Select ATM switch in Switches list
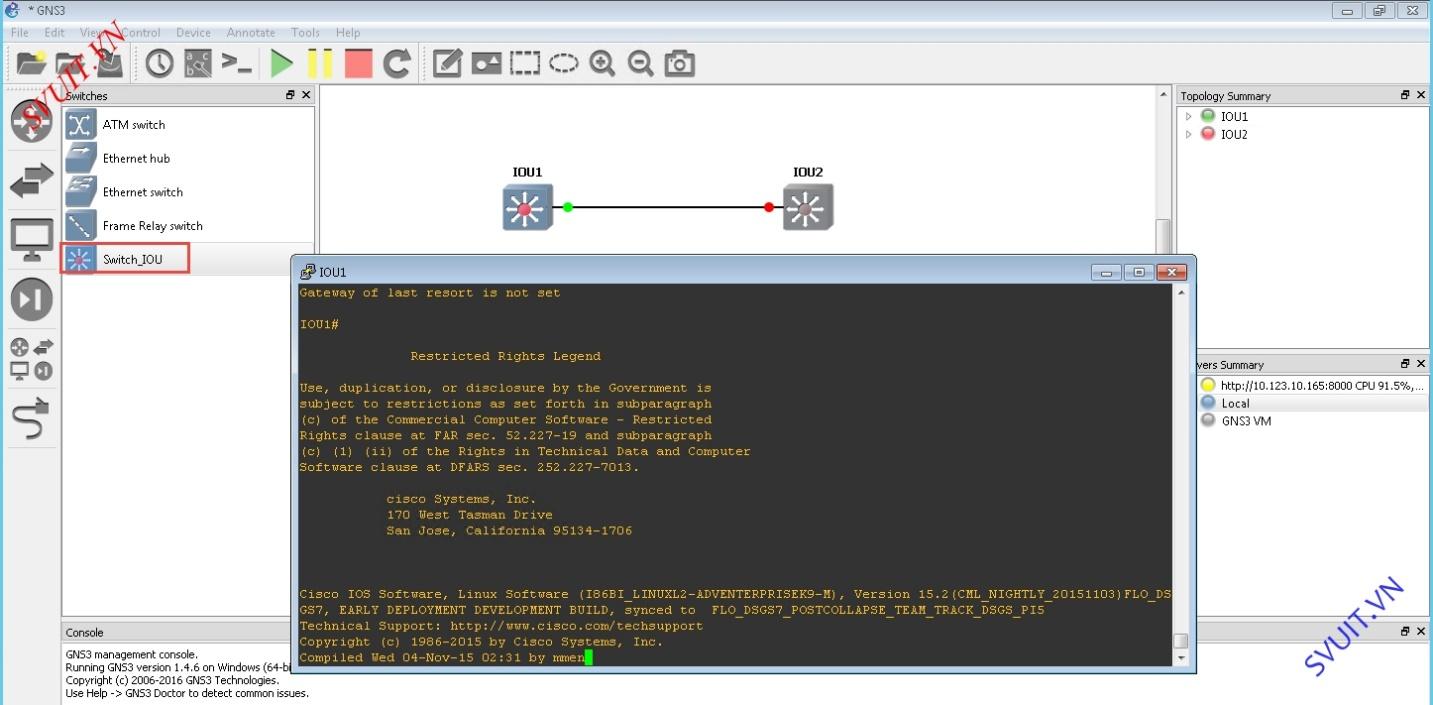The image size is (1433, 705). tap(187, 125)
